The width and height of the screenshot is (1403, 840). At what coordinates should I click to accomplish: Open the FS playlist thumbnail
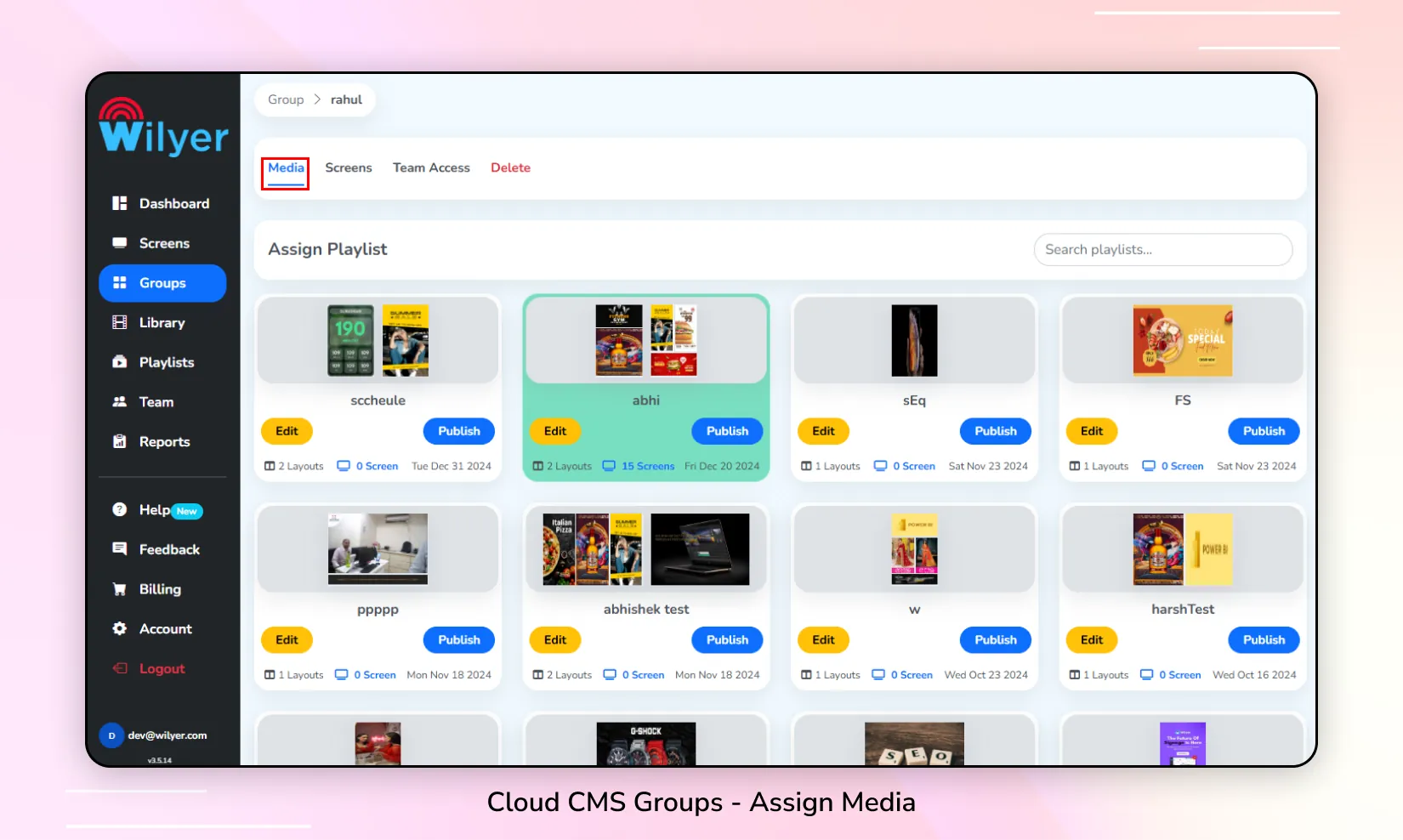[x=1183, y=340]
